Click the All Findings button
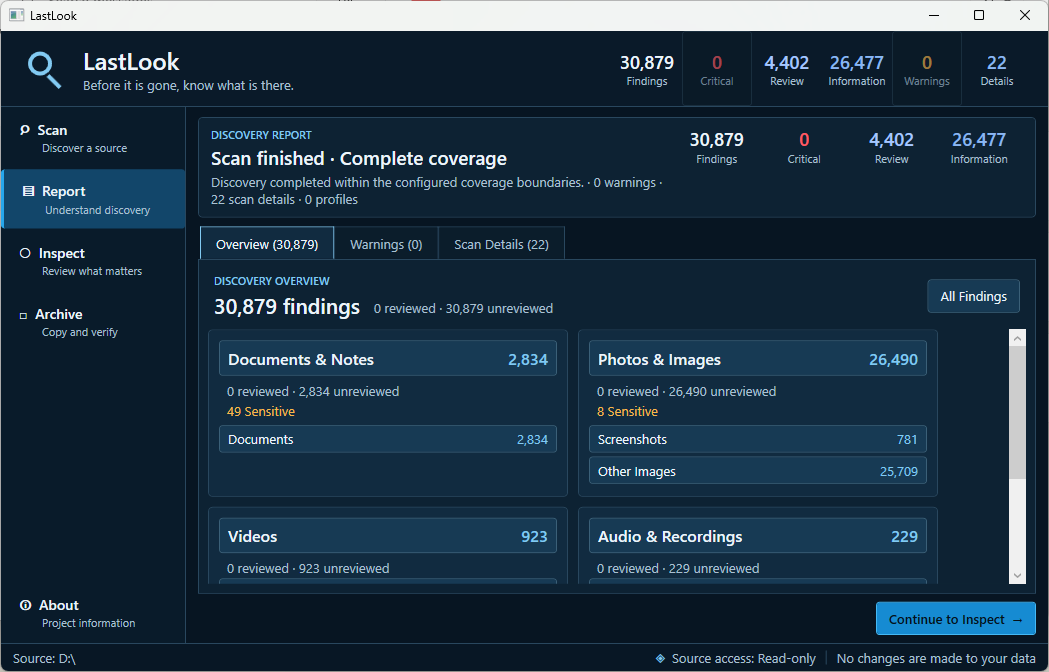The height and width of the screenshot is (672, 1049). [973, 297]
